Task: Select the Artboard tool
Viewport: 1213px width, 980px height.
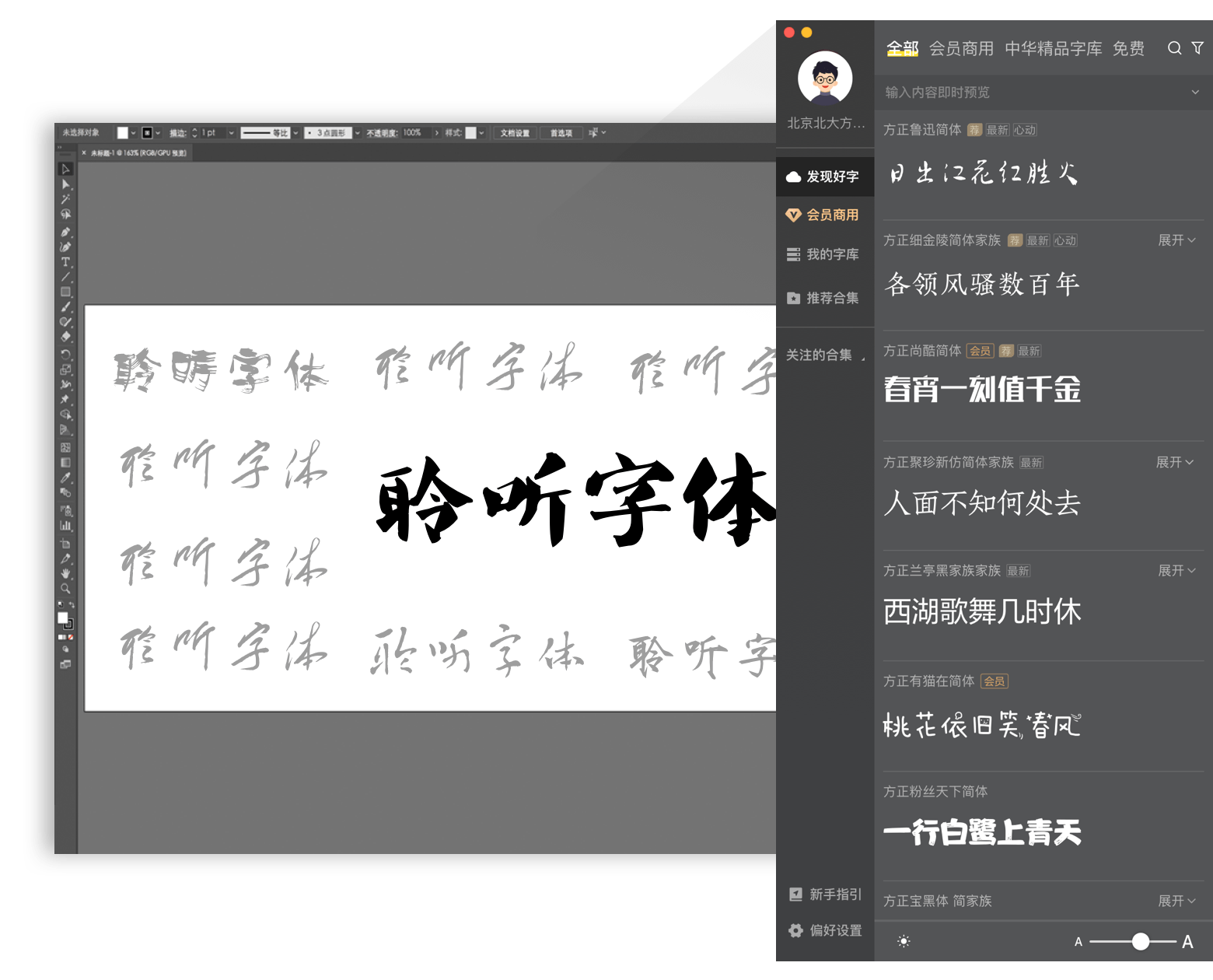Action: pyautogui.click(x=66, y=544)
